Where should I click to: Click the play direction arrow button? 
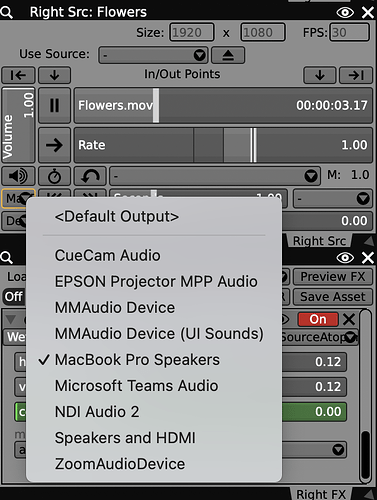pyautogui.click(x=54, y=145)
